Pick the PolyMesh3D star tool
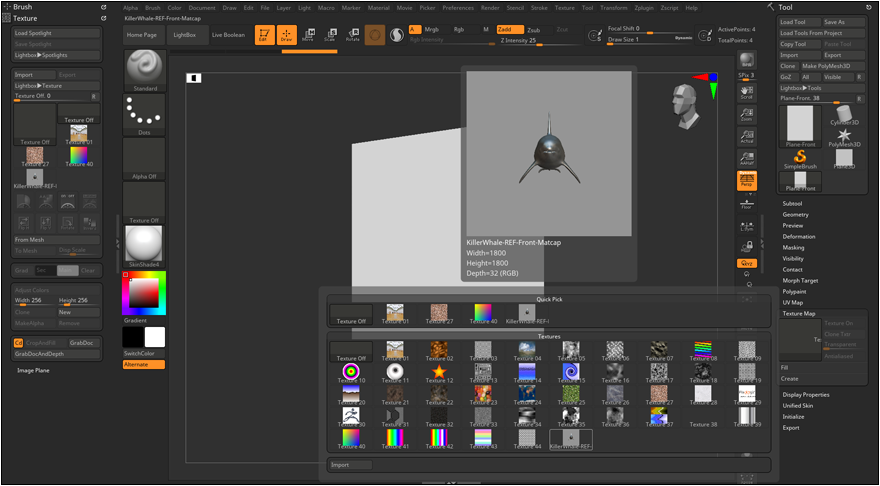880x486 pixels. (x=845, y=136)
